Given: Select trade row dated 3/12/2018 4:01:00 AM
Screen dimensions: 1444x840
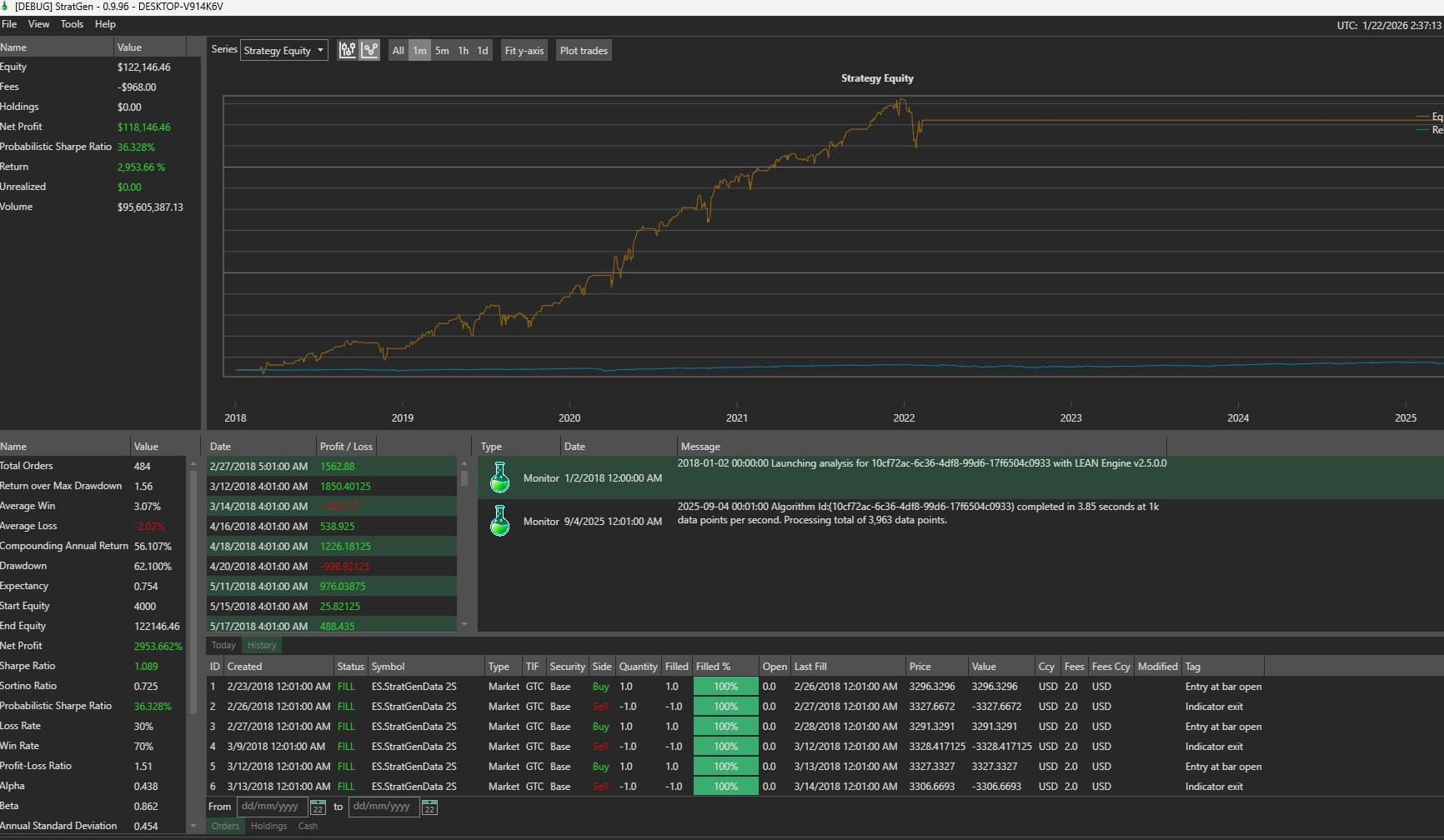Looking at the screenshot, I should pos(332,487).
